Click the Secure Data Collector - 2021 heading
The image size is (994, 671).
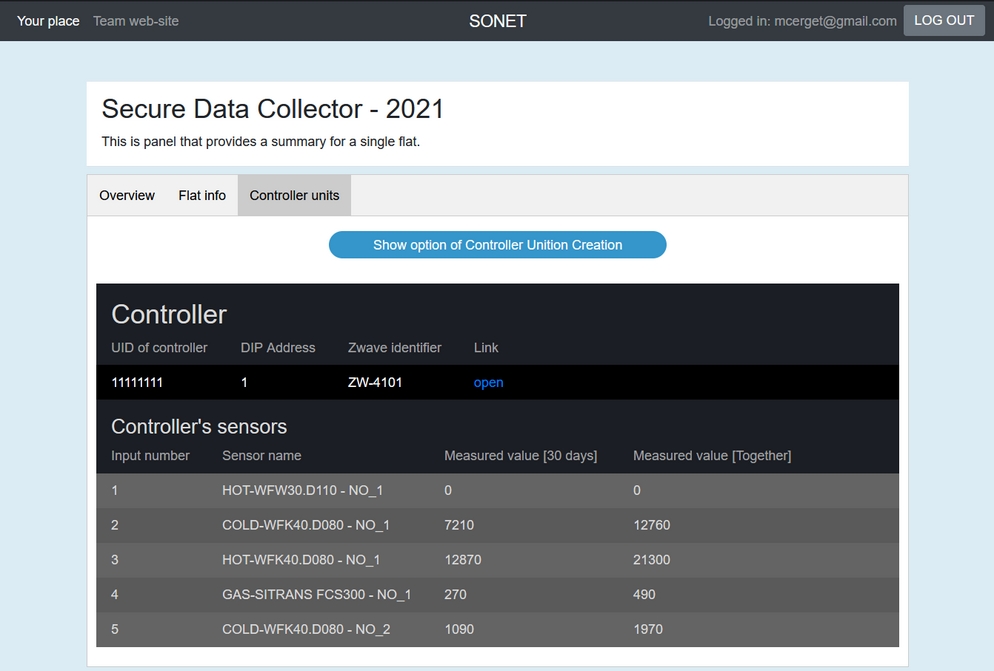272,109
